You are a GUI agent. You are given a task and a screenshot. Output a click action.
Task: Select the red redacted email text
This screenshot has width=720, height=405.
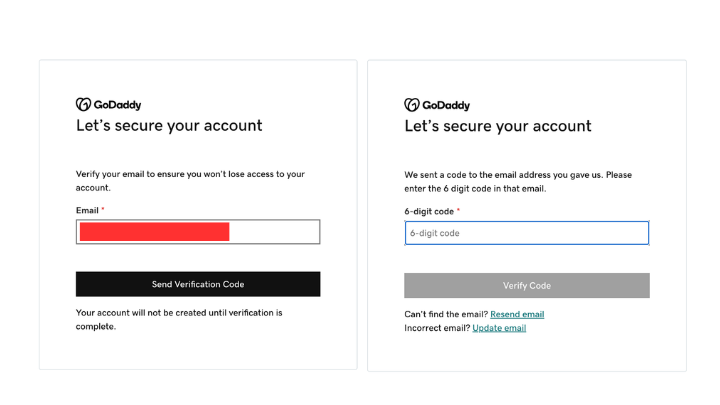[154, 232]
